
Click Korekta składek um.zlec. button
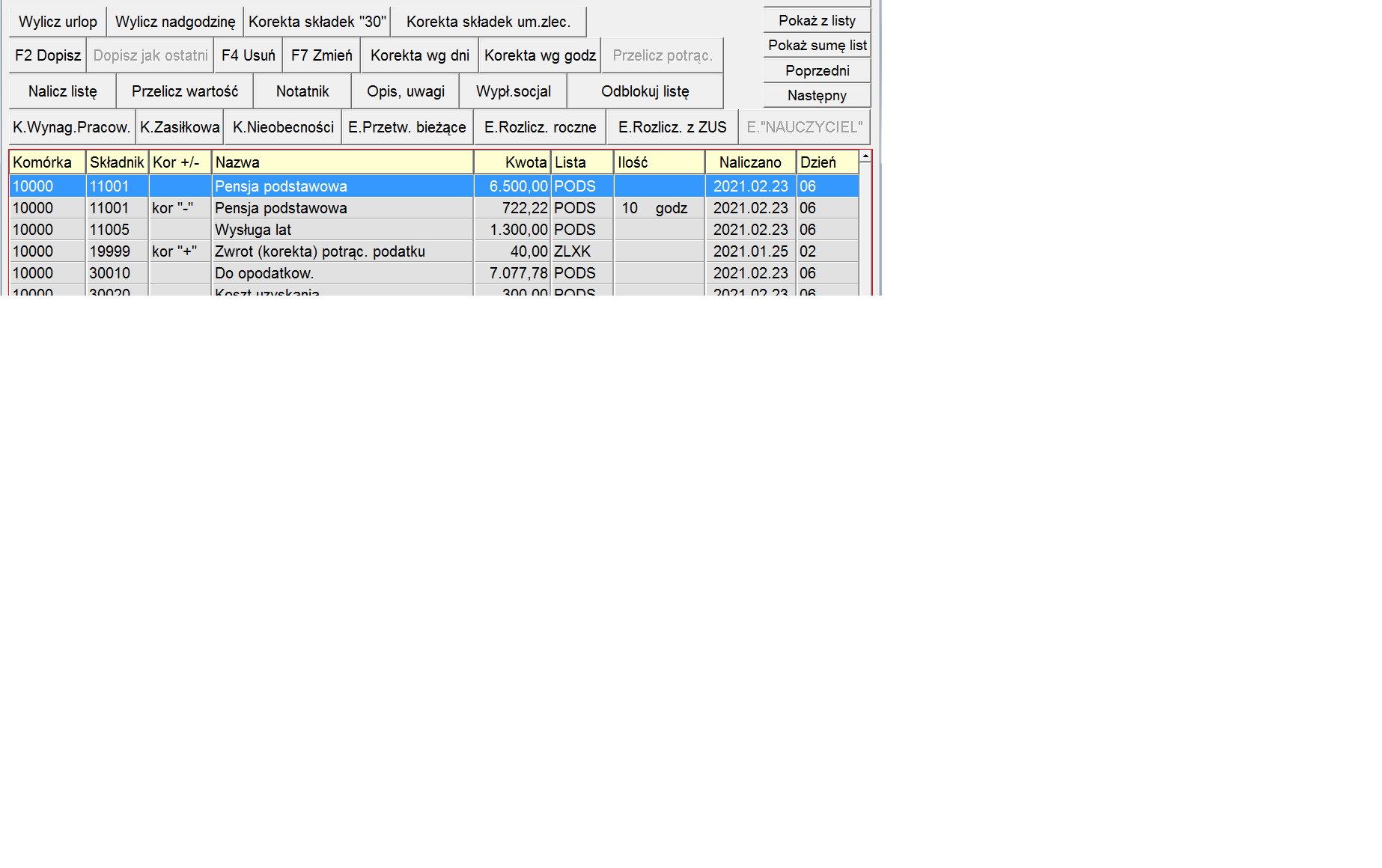pos(488,22)
